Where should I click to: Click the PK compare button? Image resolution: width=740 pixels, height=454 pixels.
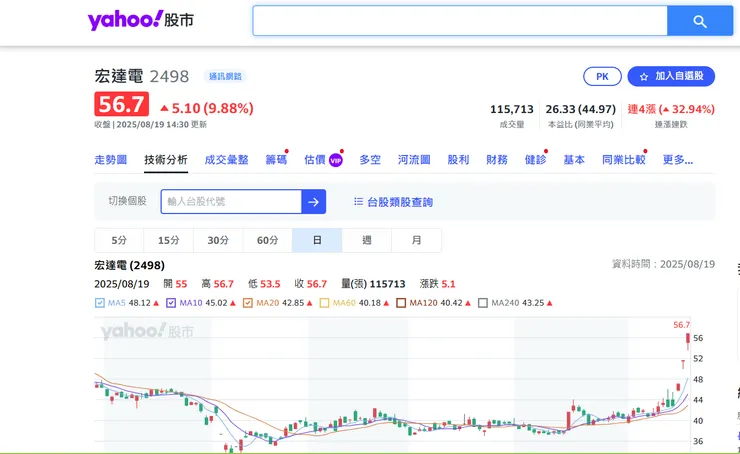(602, 76)
